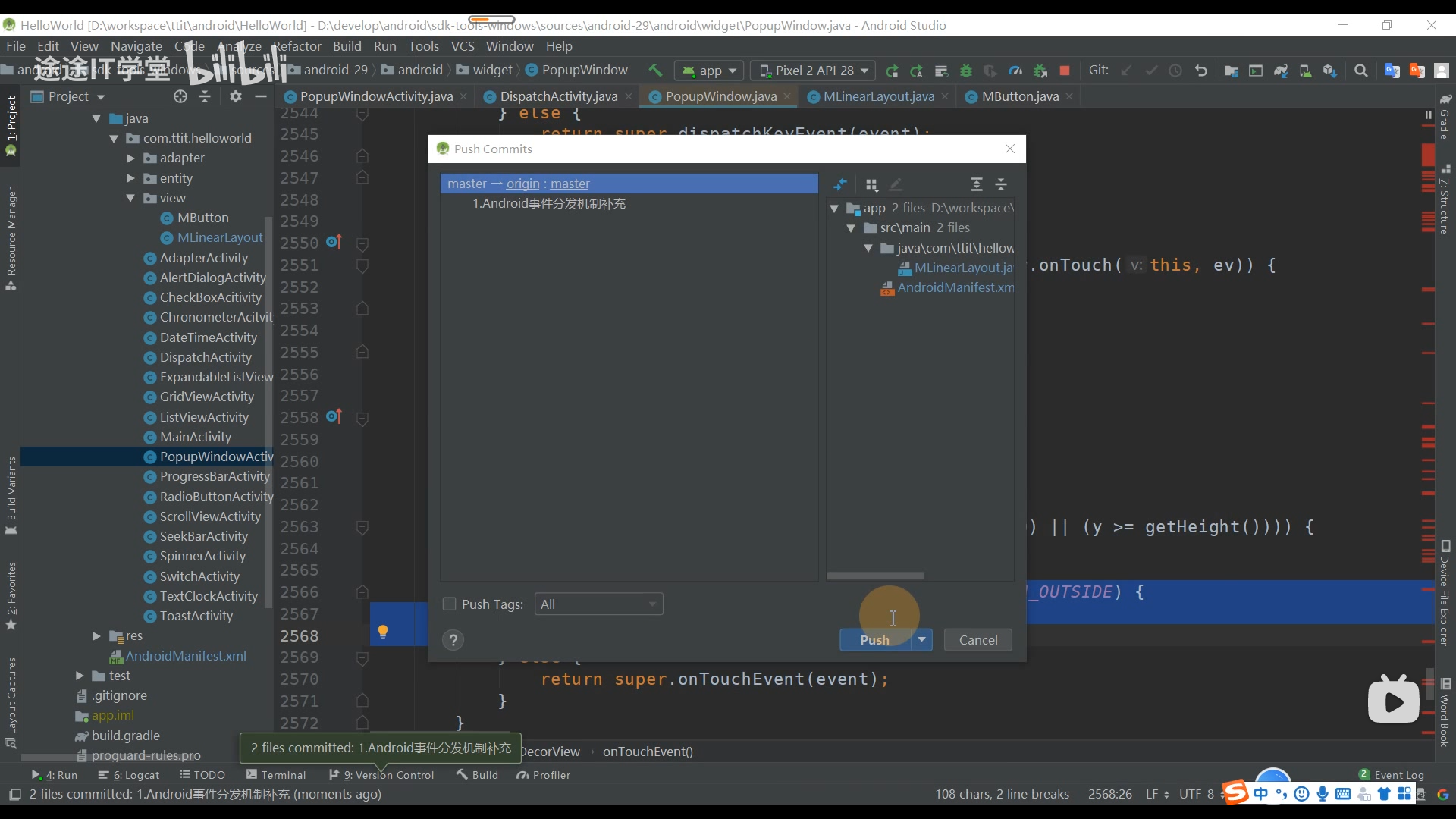Open Project Structure toolbar icon
The width and height of the screenshot is (1456, 819).
click(1232, 71)
